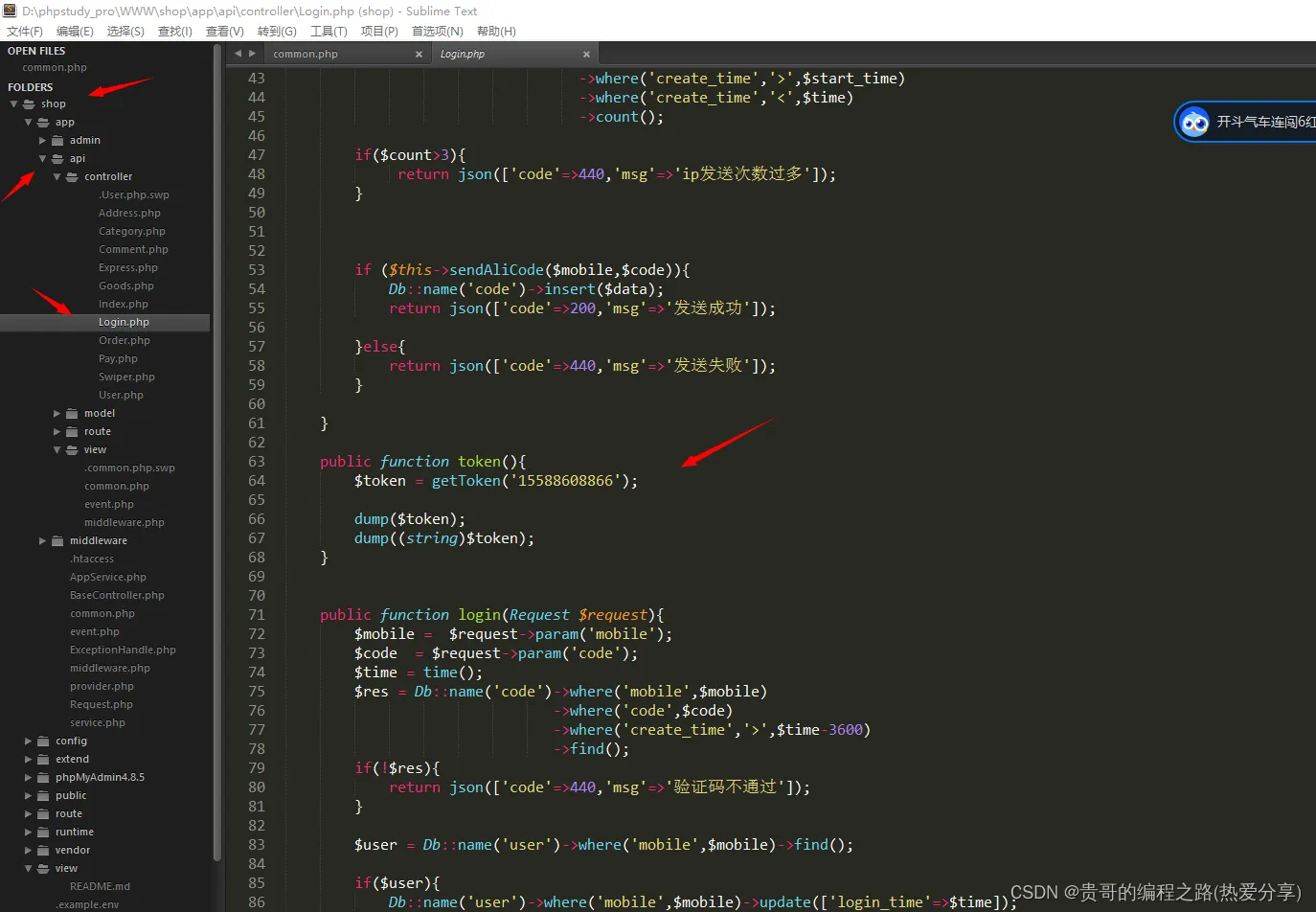Click the 开斗气车连闯6红 floating notification
Viewport: 1316px width, 912px height.
[1245, 122]
